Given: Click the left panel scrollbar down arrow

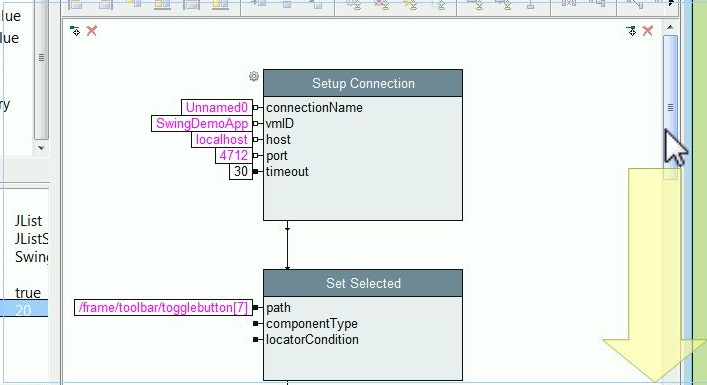Looking at the screenshot, I should coord(41,148).
